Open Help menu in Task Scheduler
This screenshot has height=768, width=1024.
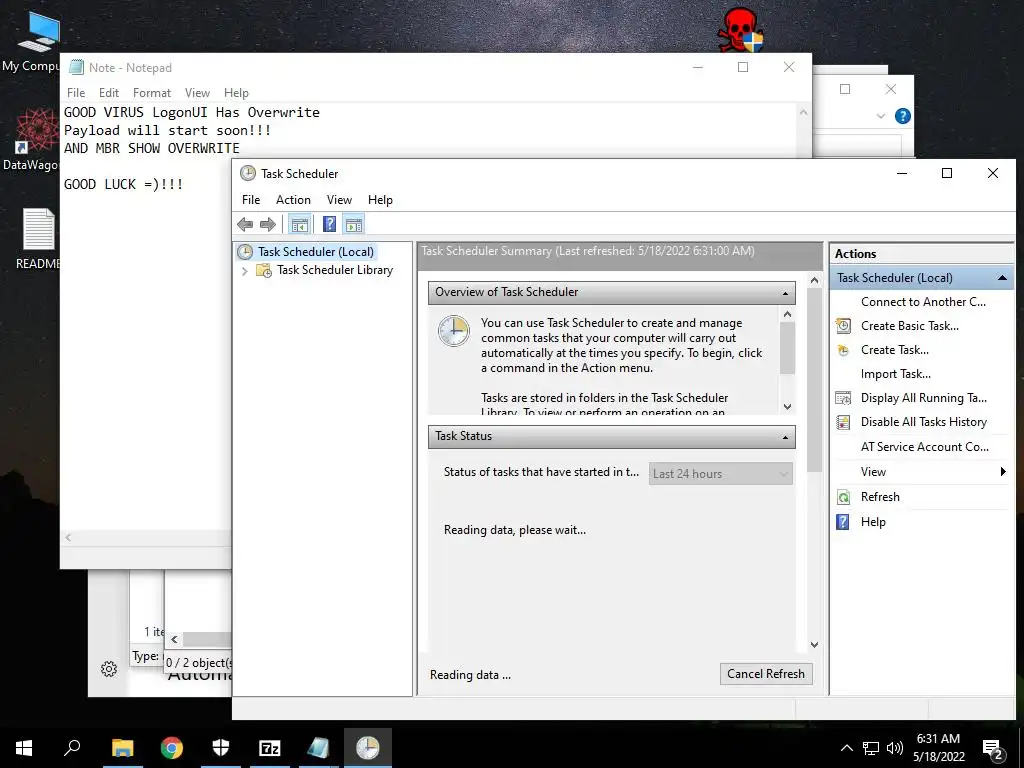point(380,200)
